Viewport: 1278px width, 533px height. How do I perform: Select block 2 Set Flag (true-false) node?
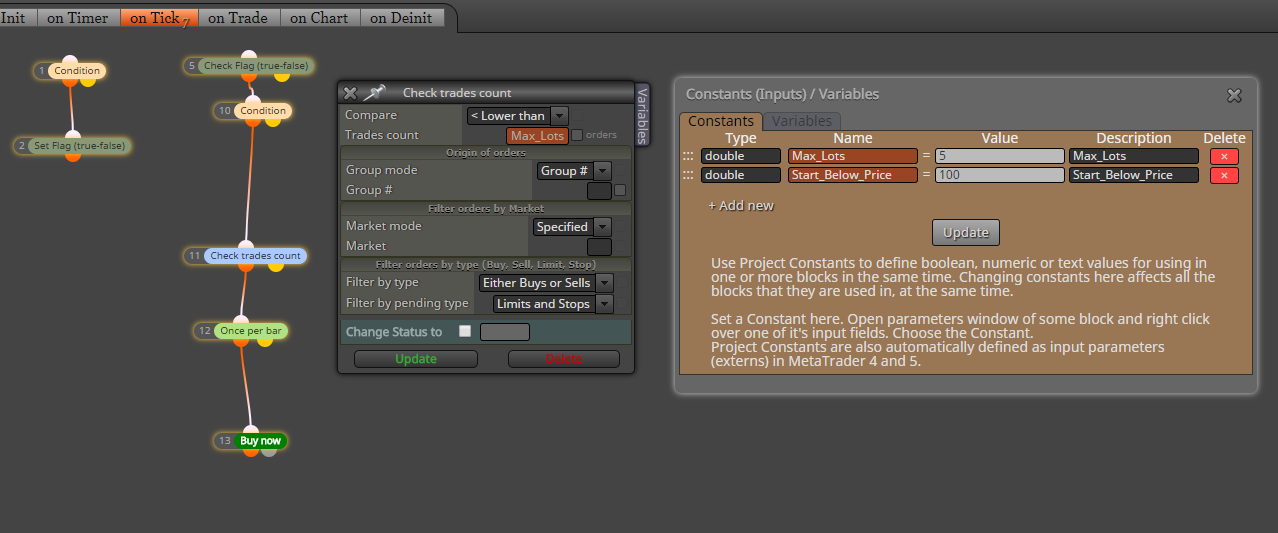pyautogui.click(x=80, y=146)
